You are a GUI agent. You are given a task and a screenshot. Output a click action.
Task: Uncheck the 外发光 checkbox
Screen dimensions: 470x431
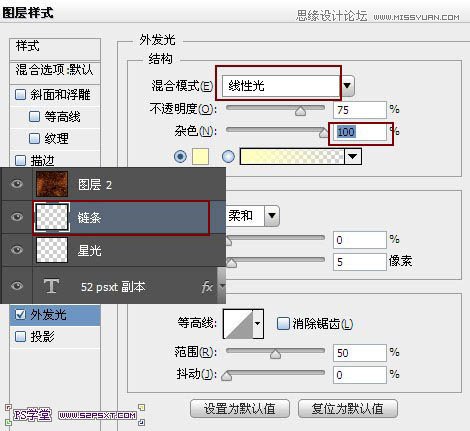pyautogui.click(x=21, y=314)
